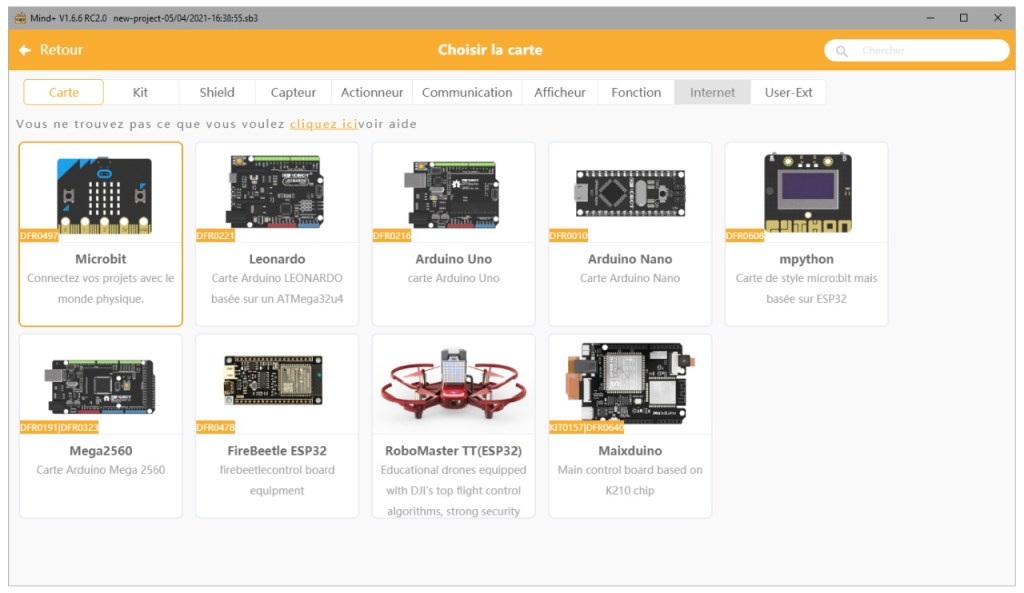Click the cliquez ici help link
This screenshot has width=1024, height=593.
322,122
